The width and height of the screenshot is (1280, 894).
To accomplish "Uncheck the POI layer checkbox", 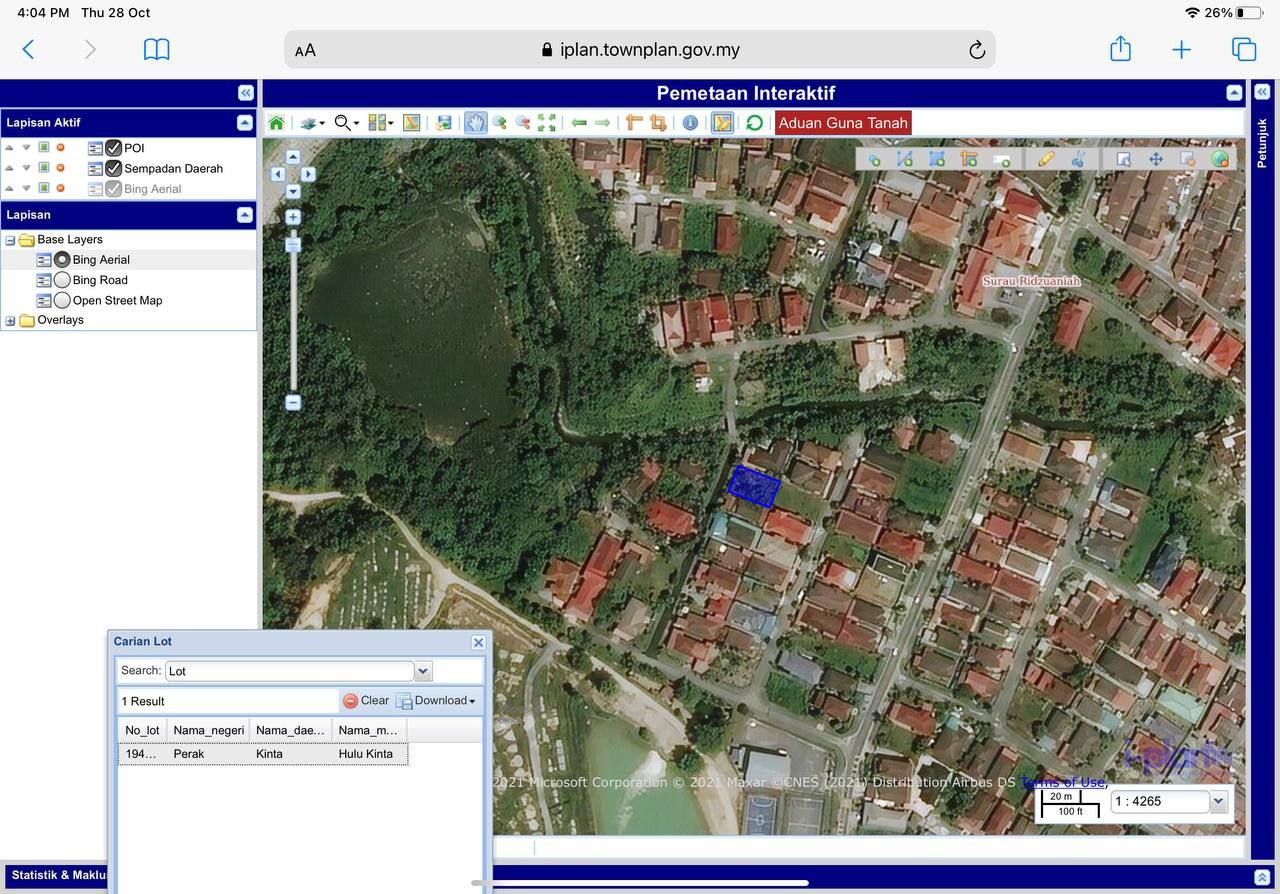I will click(114, 148).
